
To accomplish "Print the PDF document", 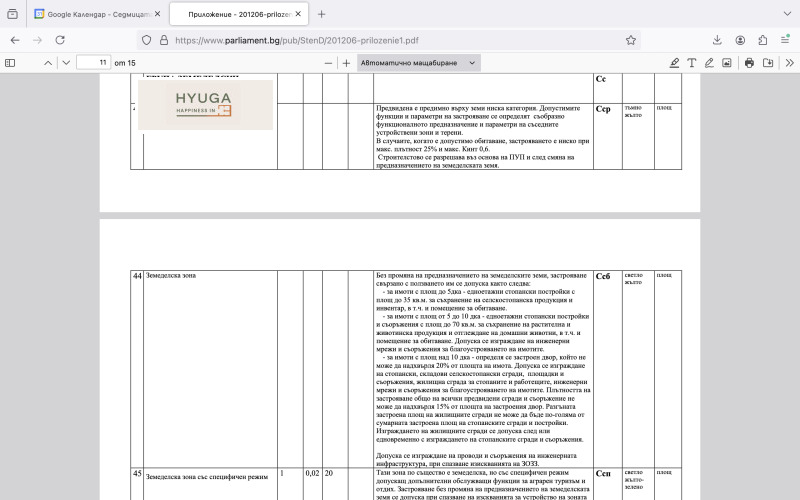I will pos(749,63).
